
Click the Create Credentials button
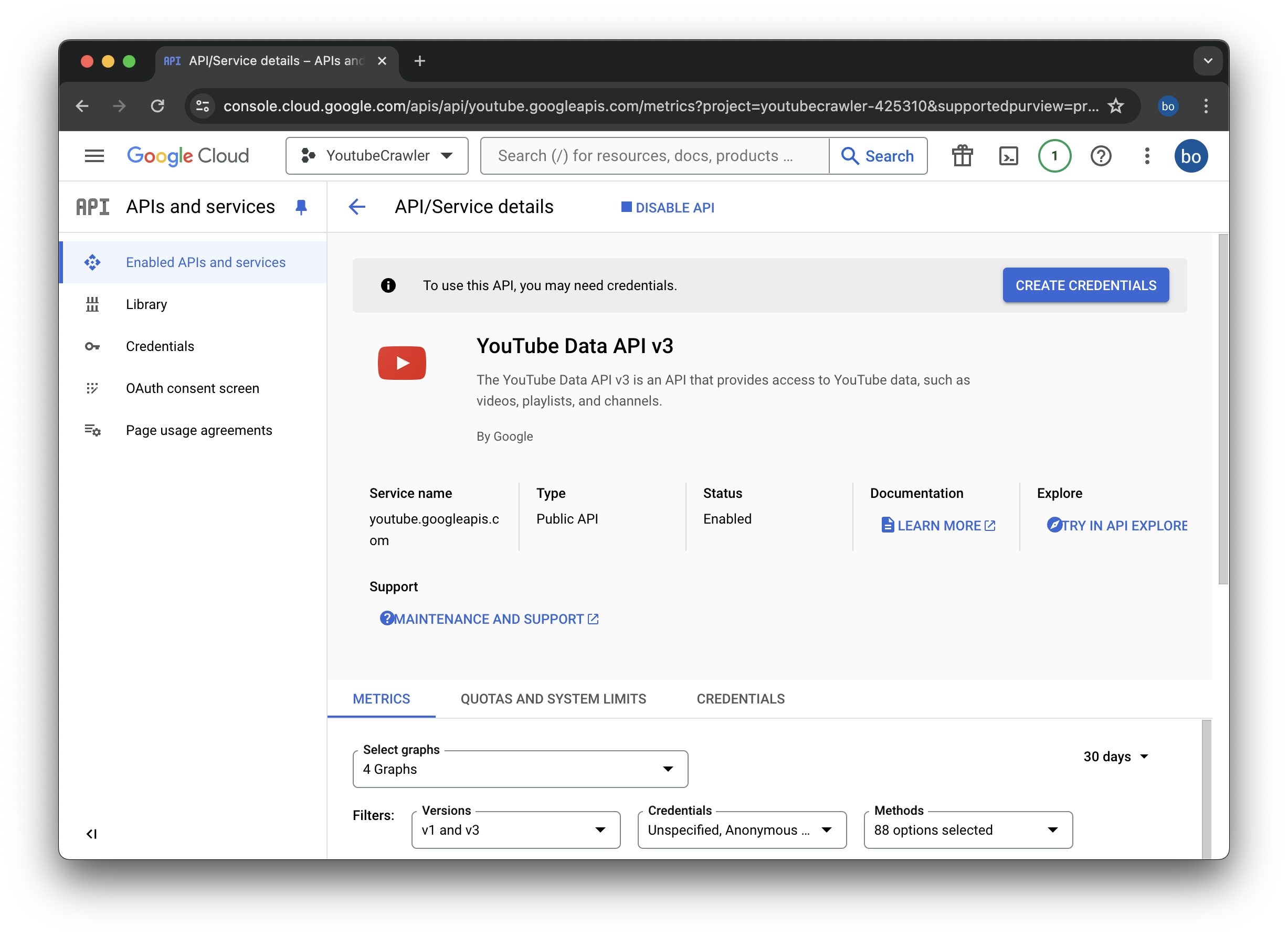1085,285
